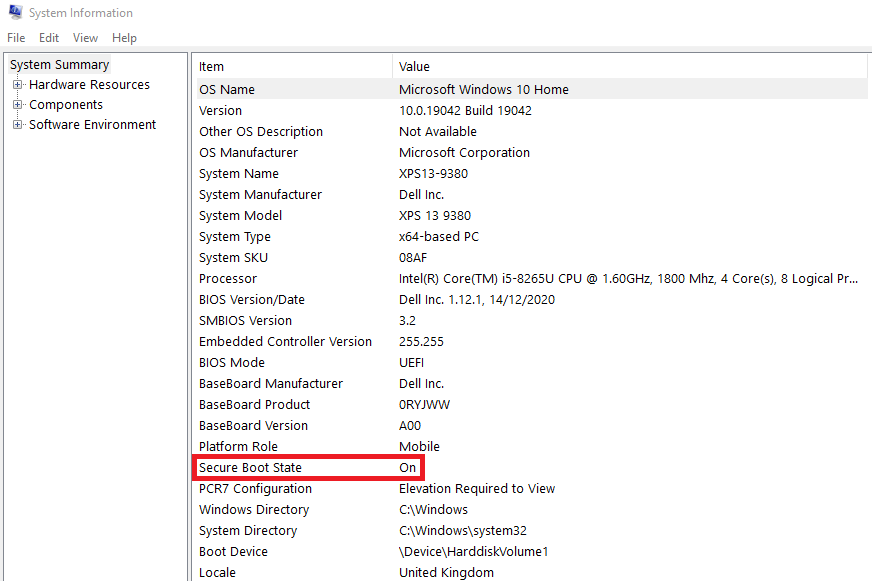This screenshot has width=872, height=581.
Task: Select the System Type label
Action: (x=235, y=237)
